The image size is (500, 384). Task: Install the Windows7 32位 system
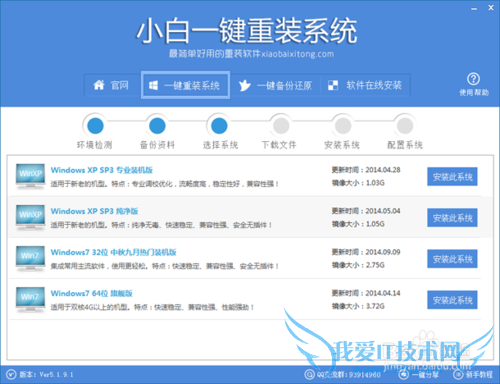tap(452, 259)
